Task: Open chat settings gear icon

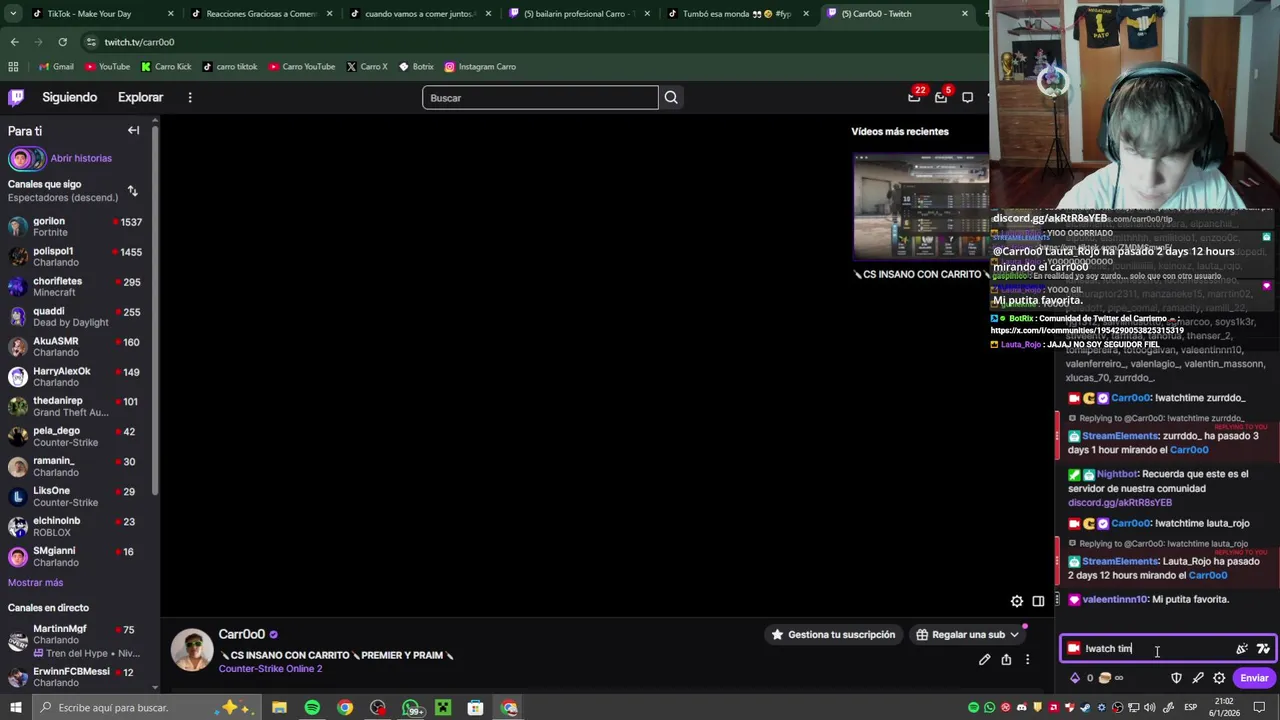Action: tap(1219, 678)
